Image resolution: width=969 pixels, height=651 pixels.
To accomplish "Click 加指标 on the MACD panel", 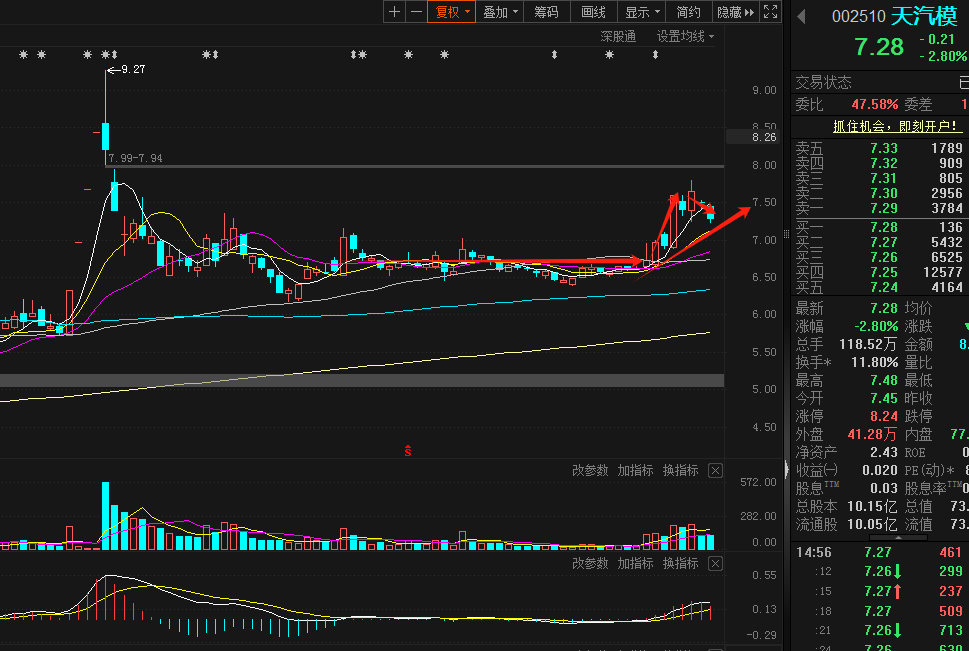I will 635,564.
